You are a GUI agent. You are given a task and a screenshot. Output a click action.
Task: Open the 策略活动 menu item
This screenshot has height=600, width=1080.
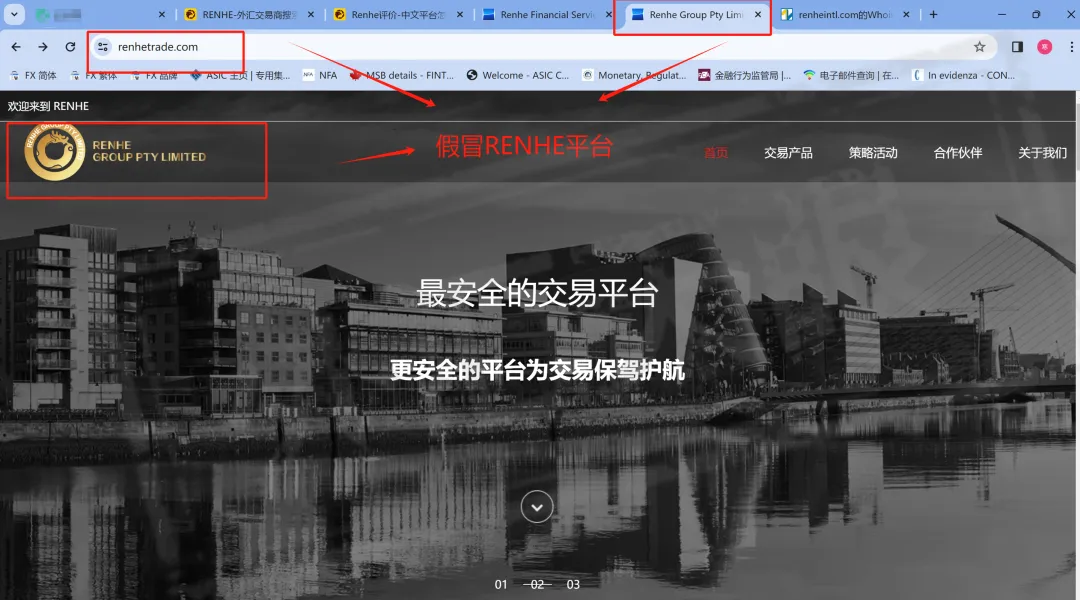tap(873, 153)
